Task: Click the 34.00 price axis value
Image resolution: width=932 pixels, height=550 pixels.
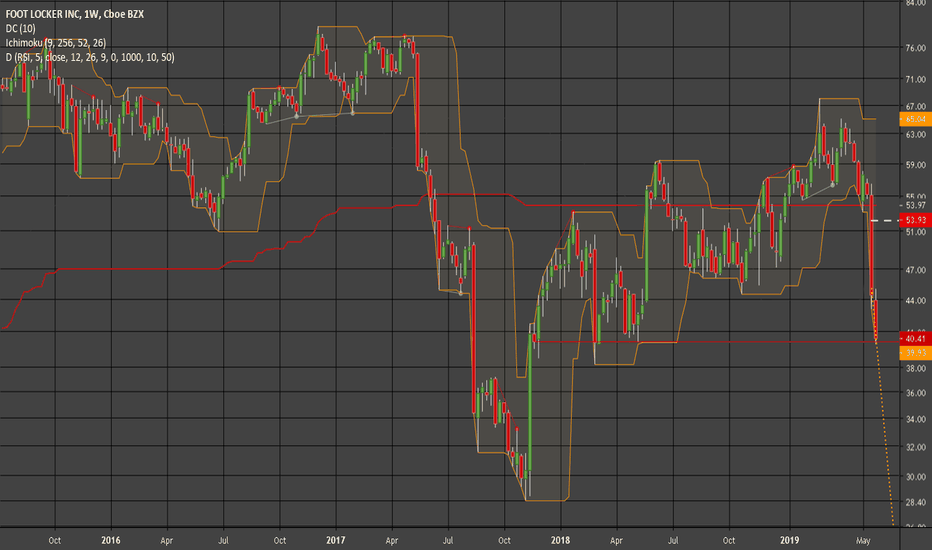Action: pyautogui.click(x=916, y=419)
